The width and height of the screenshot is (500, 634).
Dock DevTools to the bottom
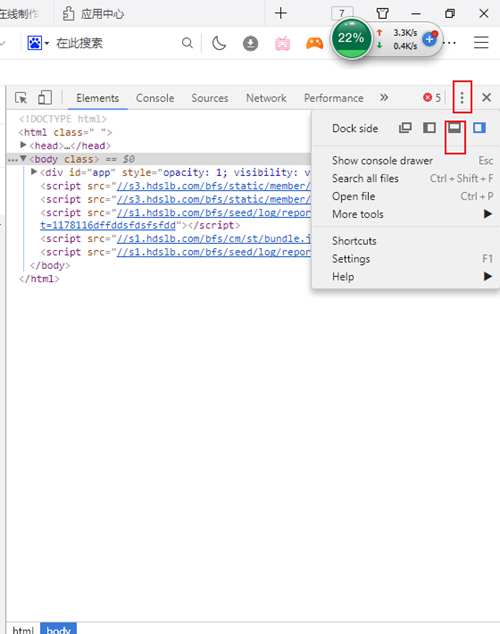[454, 128]
